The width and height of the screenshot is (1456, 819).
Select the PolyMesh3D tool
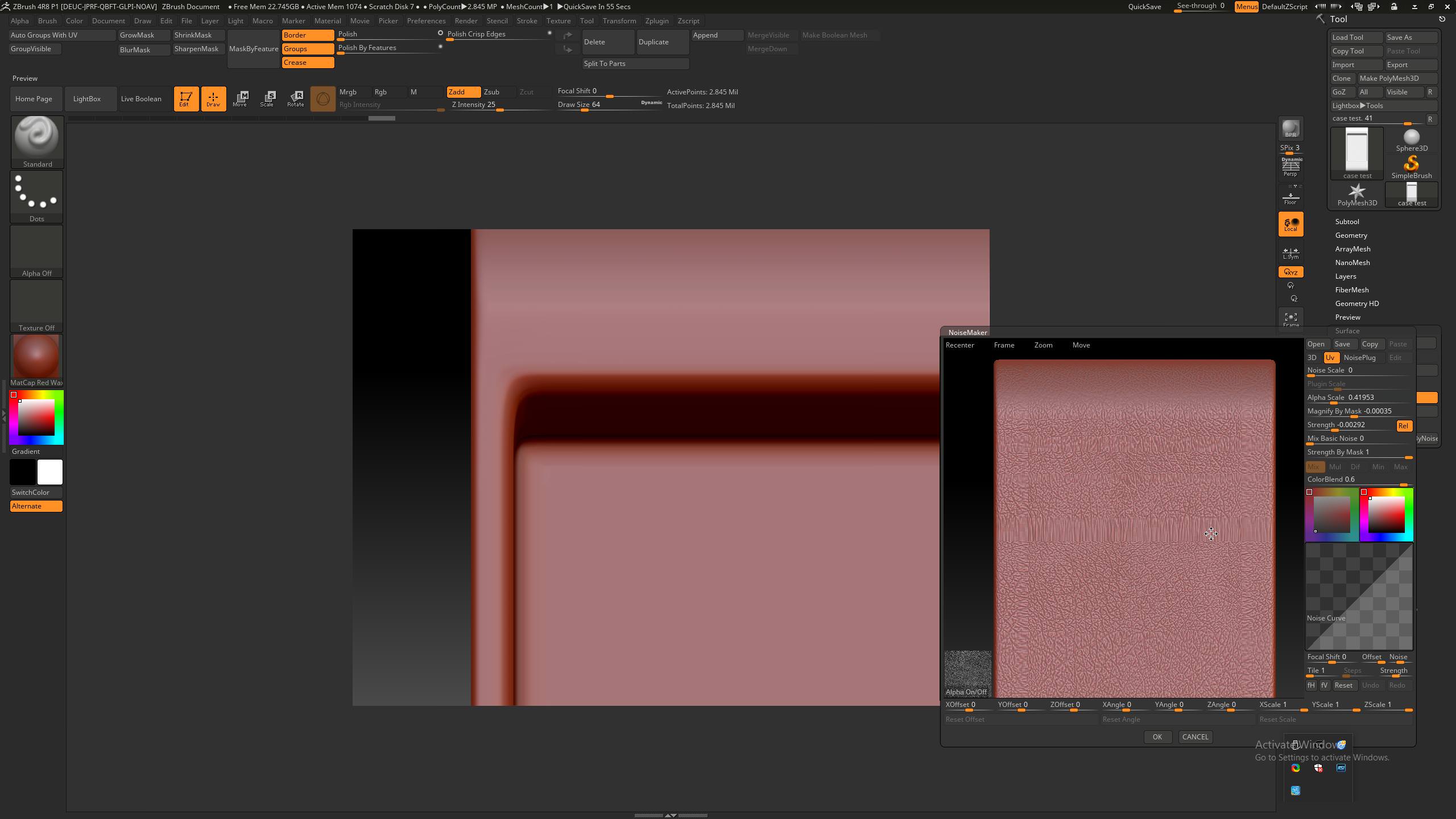click(1357, 195)
